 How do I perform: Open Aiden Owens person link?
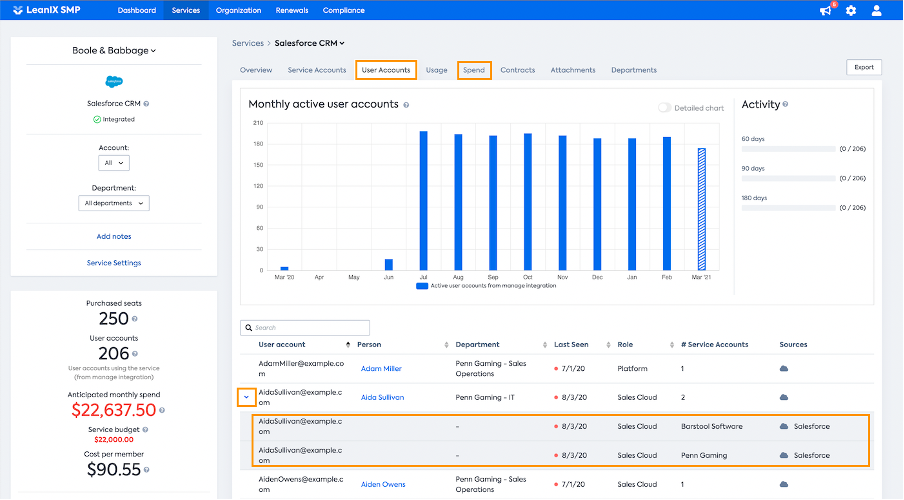(383, 484)
